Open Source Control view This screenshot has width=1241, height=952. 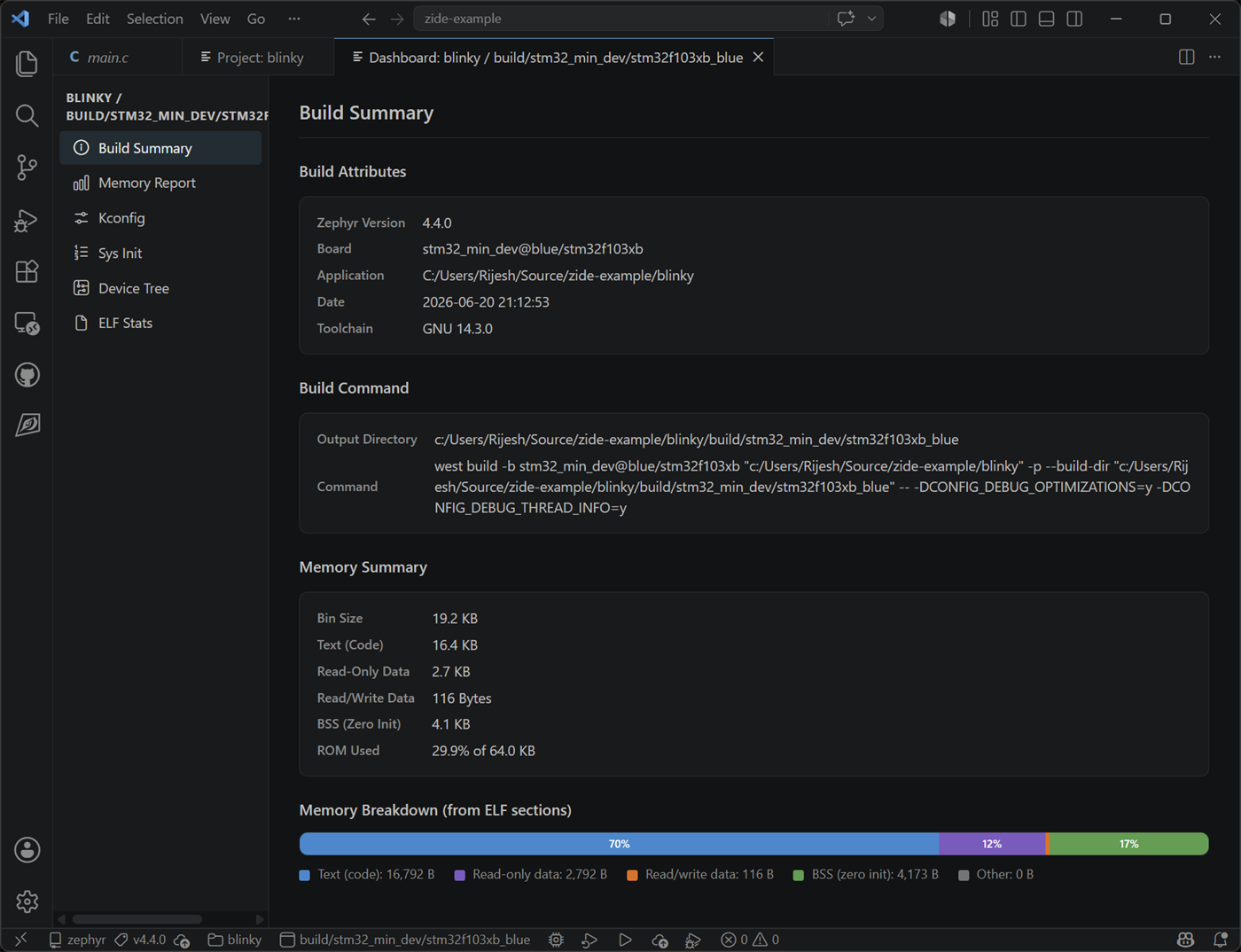pos(27,168)
